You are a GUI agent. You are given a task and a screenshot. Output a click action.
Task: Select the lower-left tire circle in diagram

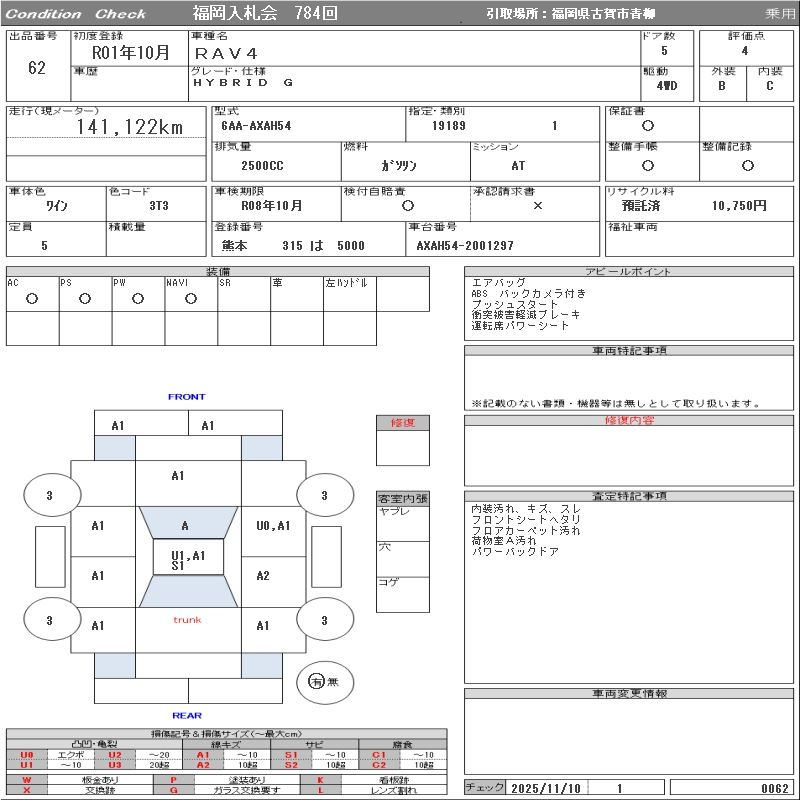pos(50,621)
